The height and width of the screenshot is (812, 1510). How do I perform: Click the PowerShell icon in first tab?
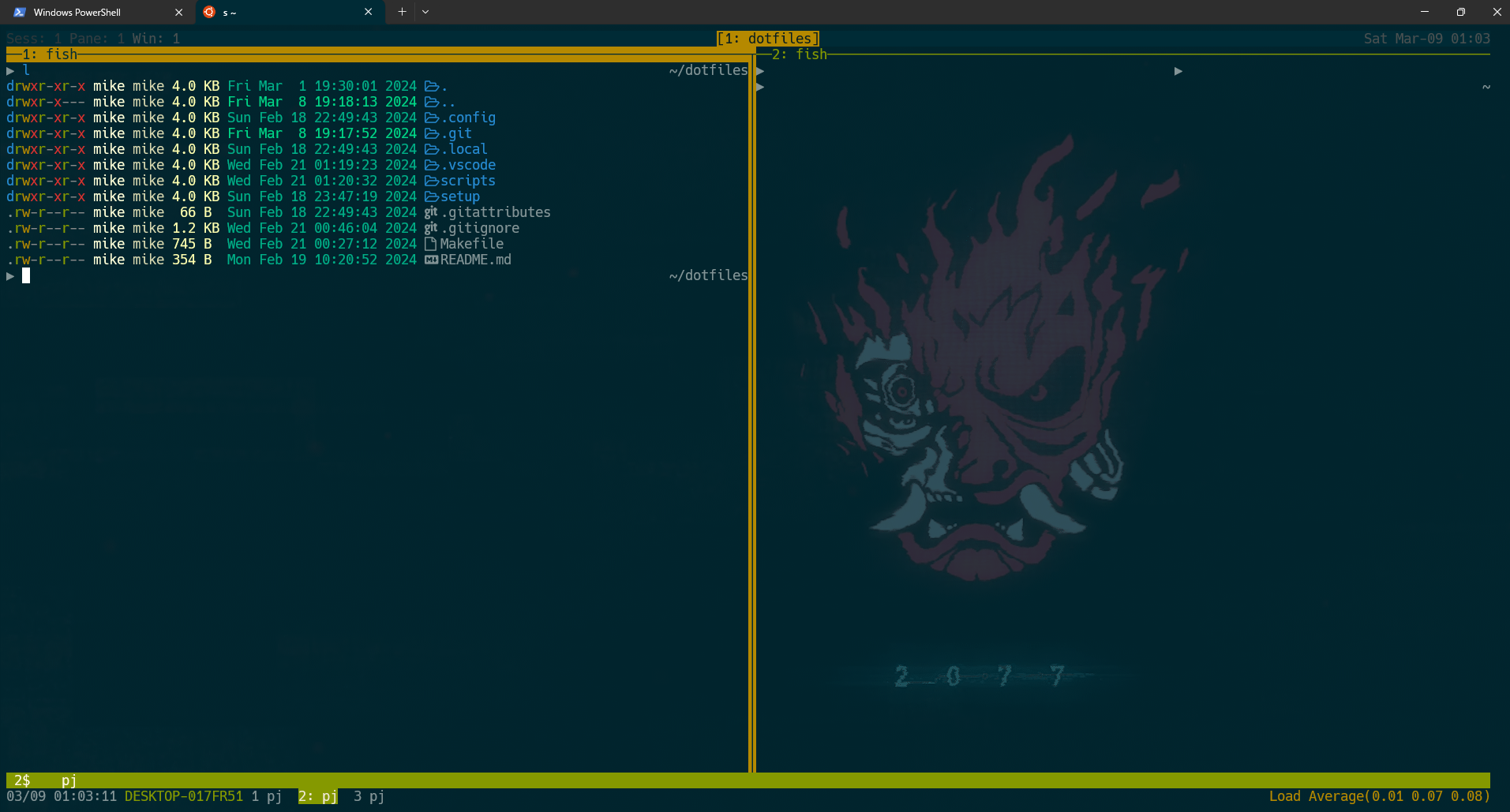(20, 12)
